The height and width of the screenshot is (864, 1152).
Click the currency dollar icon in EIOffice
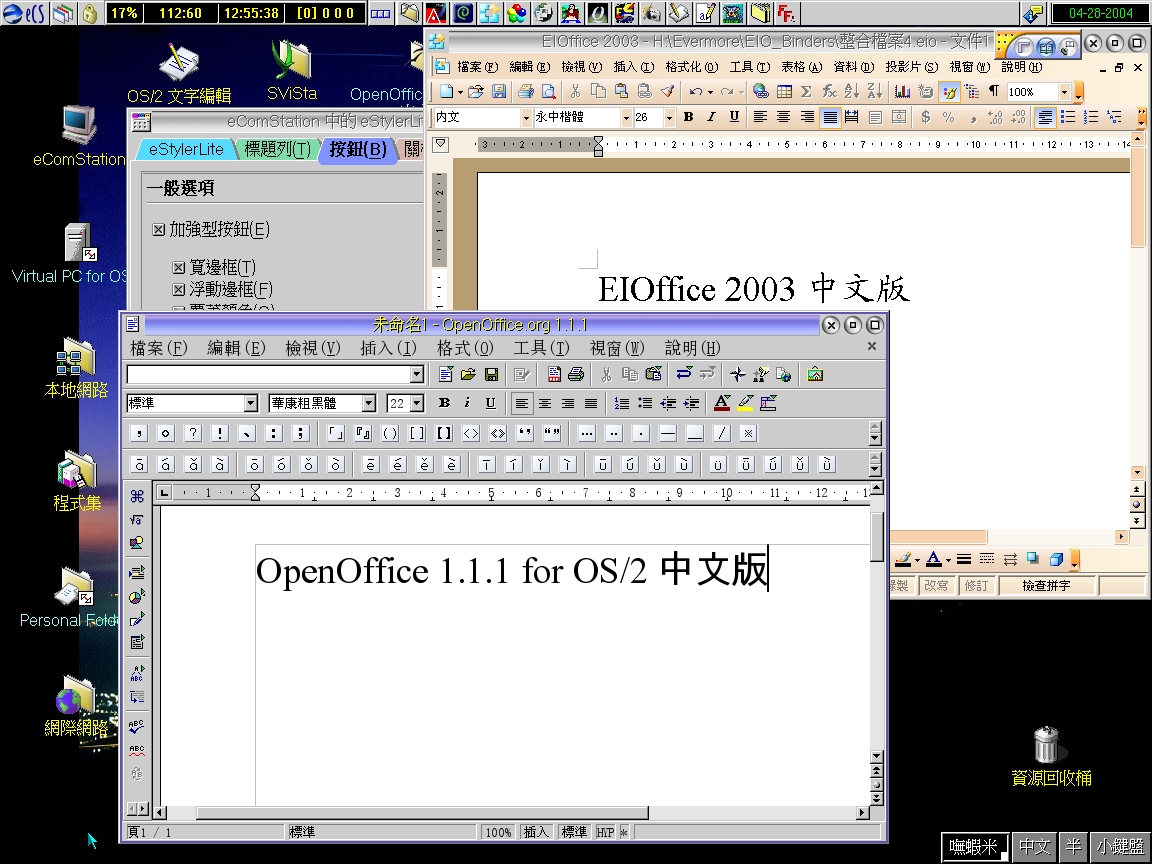(925, 117)
